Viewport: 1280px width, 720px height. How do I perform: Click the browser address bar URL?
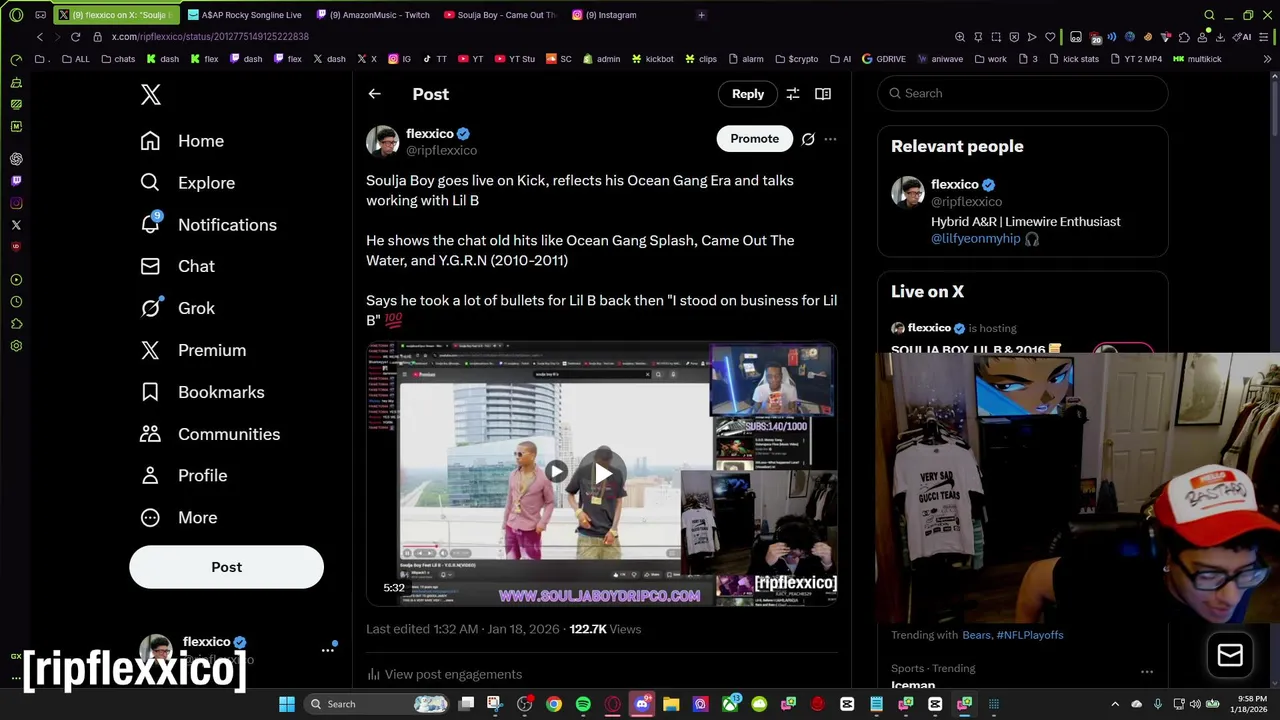pos(210,37)
